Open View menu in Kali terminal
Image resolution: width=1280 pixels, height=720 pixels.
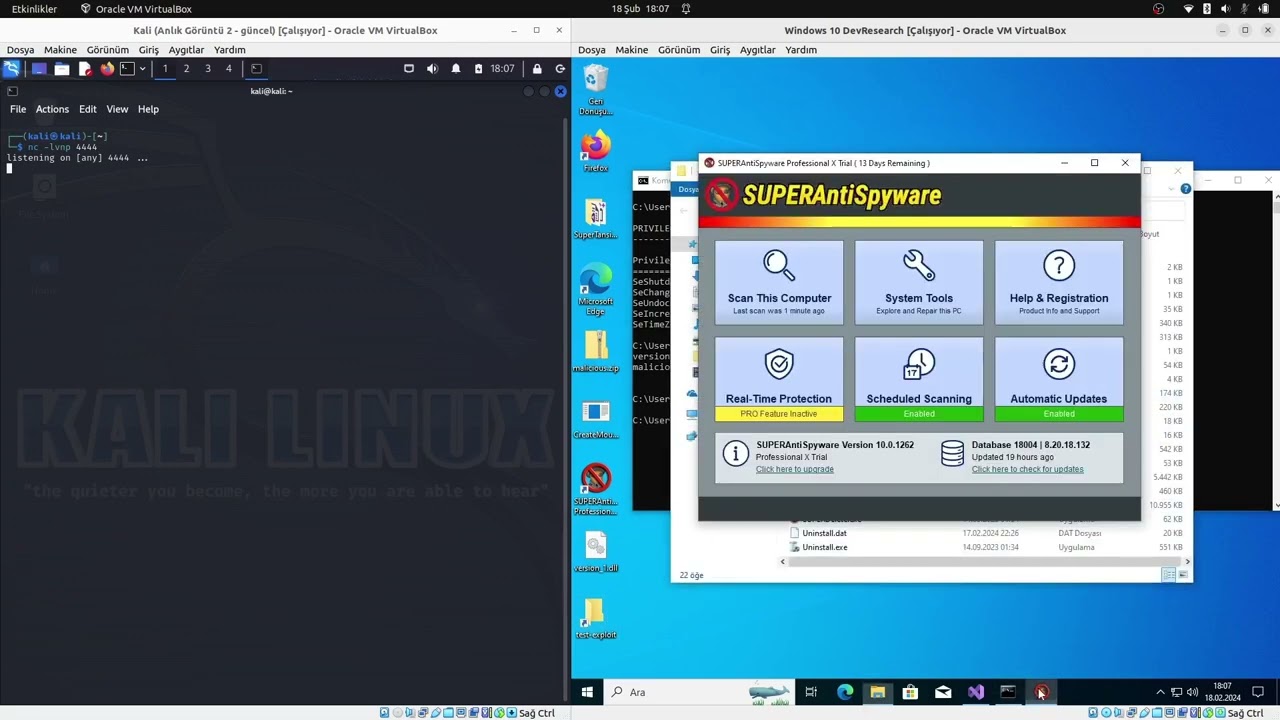(x=117, y=109)
